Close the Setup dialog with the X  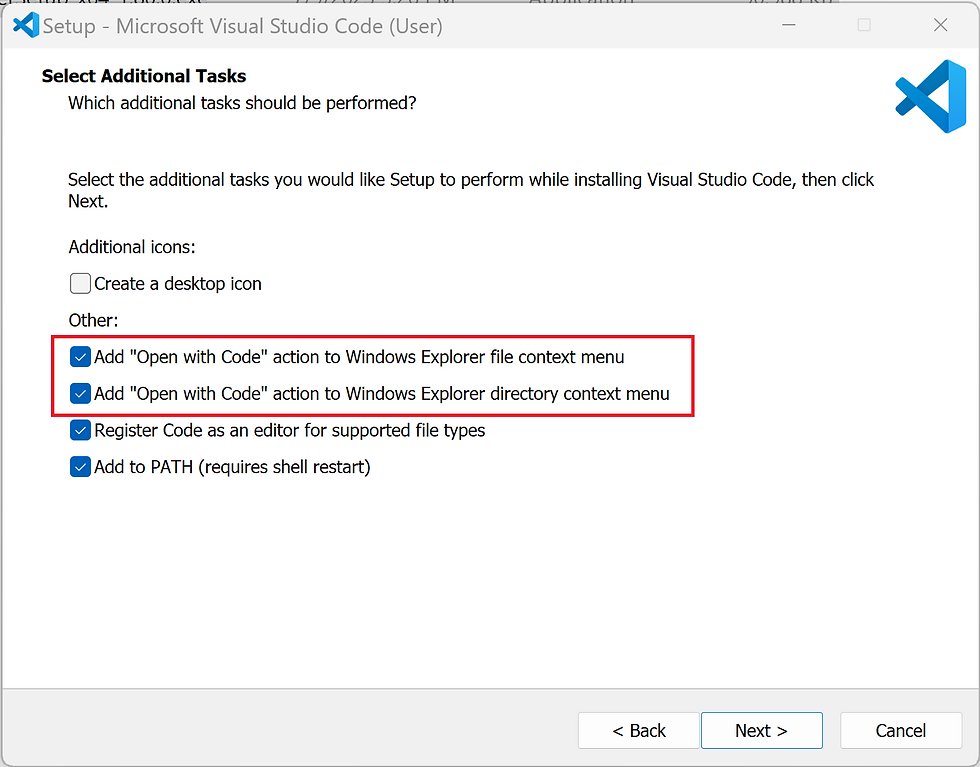(x=940, y=25)
